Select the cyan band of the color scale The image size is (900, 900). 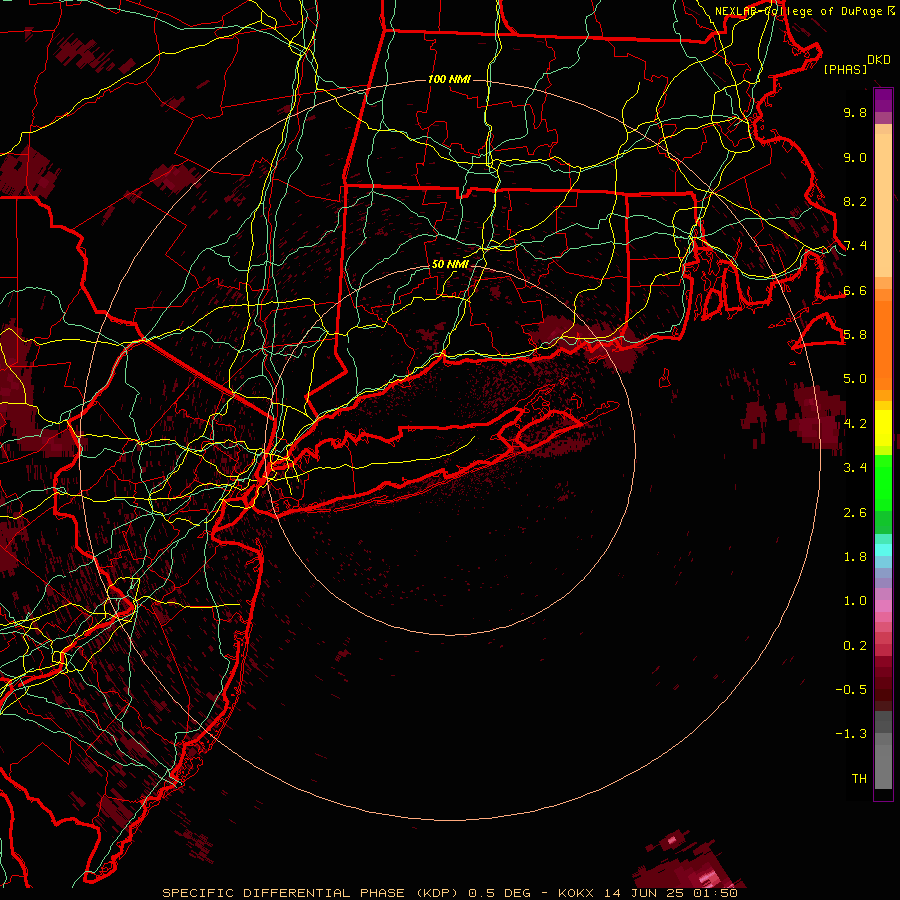[x=883, y=550]
